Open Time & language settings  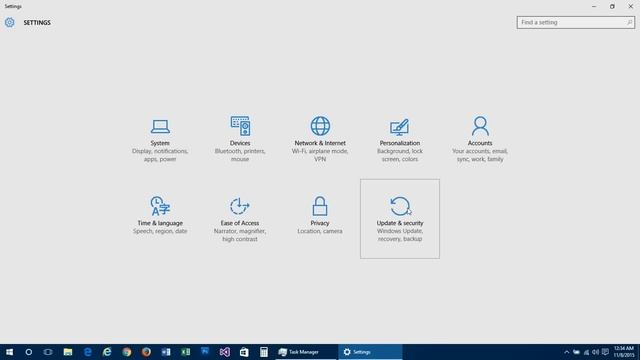coord(160,219)
